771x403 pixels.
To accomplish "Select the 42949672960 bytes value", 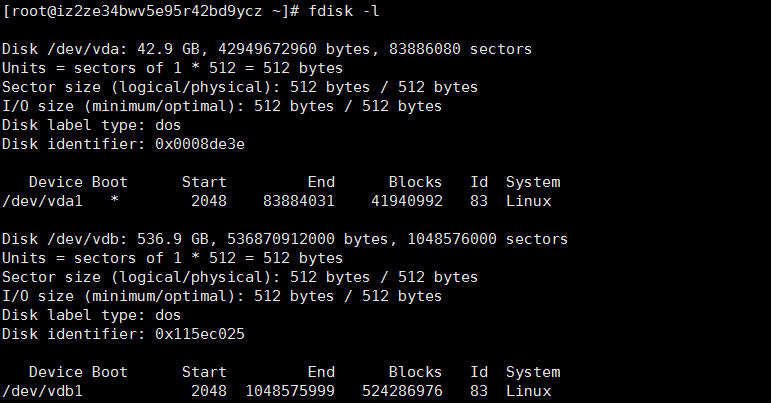I will (x=294, y=49).
